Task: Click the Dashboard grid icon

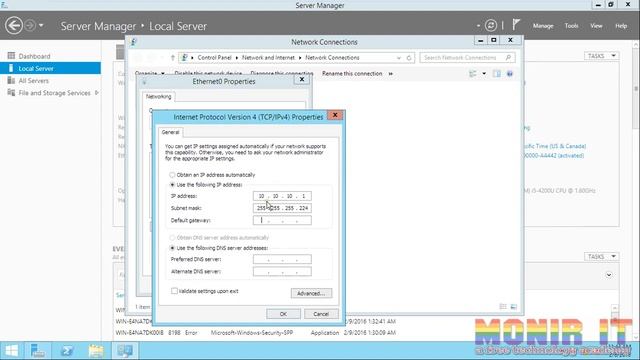Action: click(11, 56)
